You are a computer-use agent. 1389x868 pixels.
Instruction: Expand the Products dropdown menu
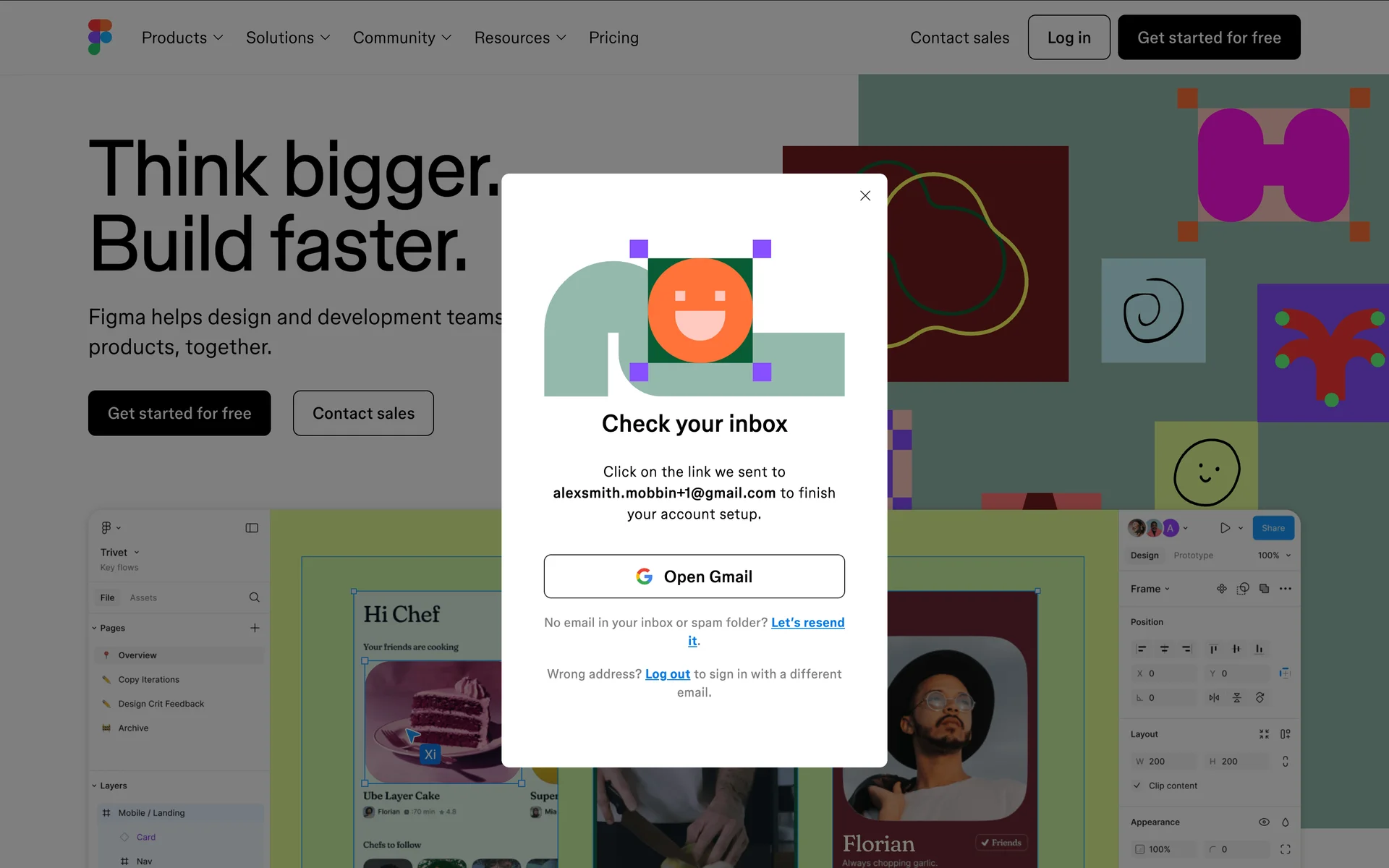[182, 38]
